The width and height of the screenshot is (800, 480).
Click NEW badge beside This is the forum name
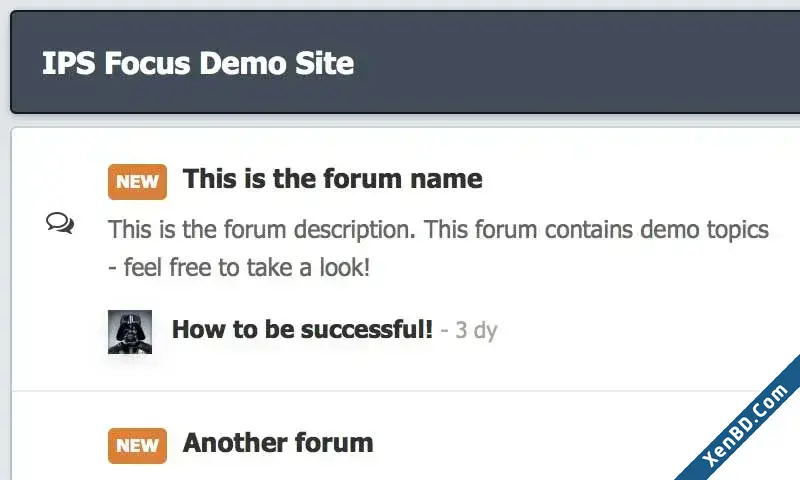click(137, 182)
